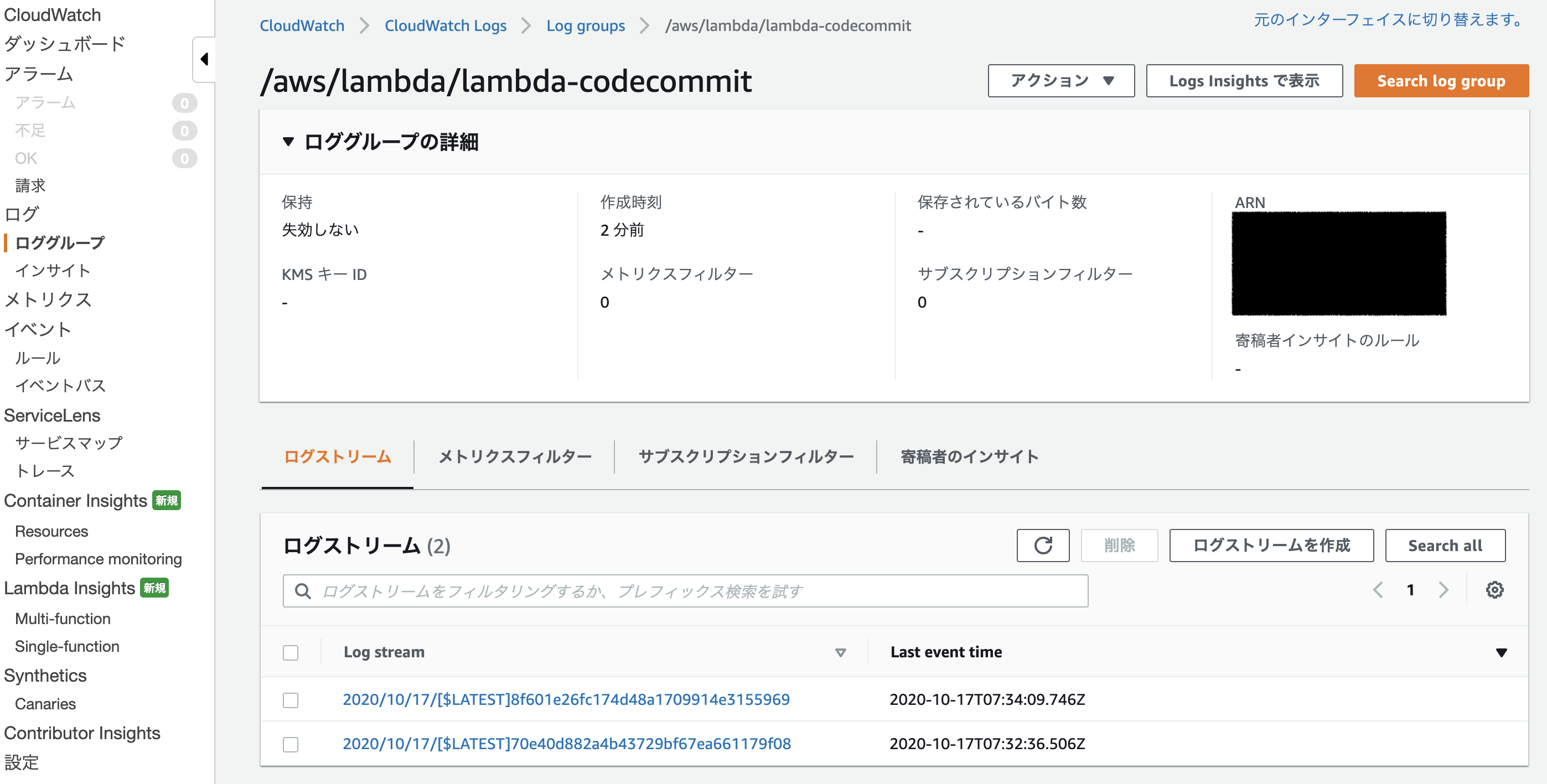Image resolution: width=1547 pixels, height=784 pixels.
Task: Open イベント in the sidebar
Action: 38,330
